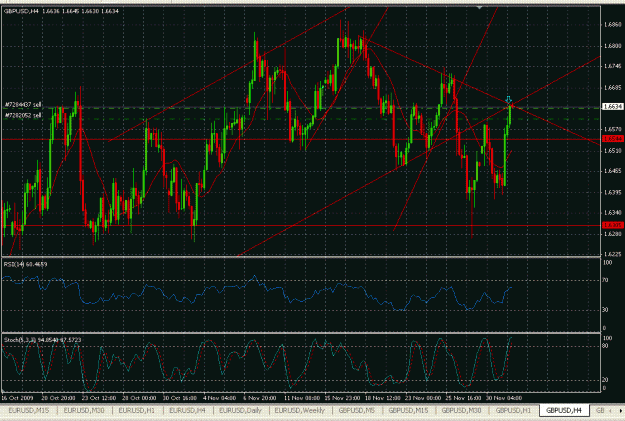
Task: Open the GBPUSD,M15 chart tab
Action: 409,410
